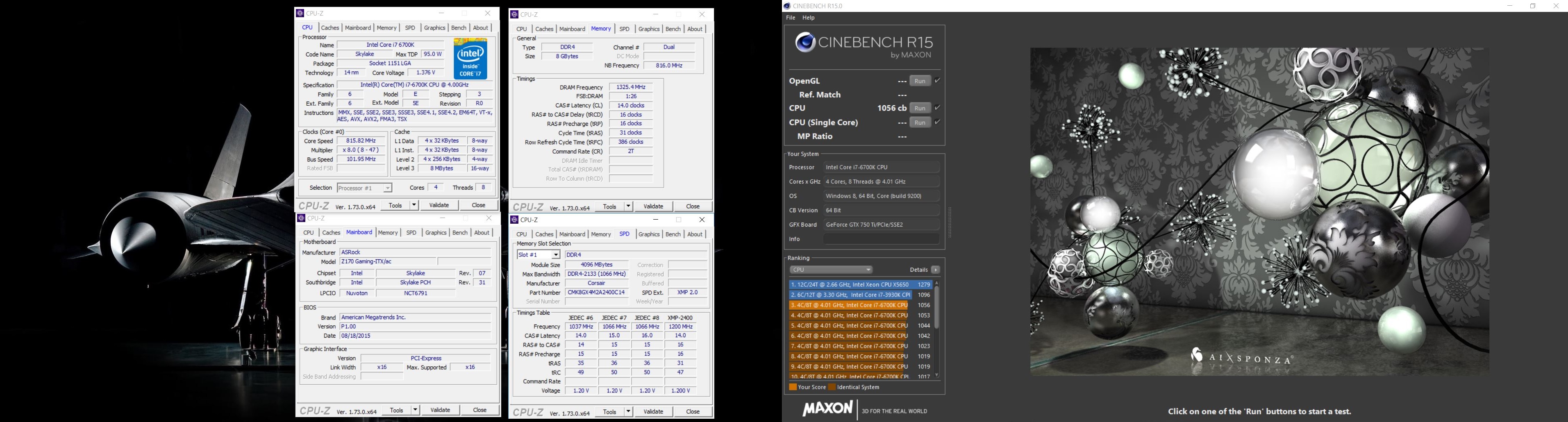Screen dimensions: 1568x422
Task: Click the Your Score legend swatch
Action: (793, 387)
